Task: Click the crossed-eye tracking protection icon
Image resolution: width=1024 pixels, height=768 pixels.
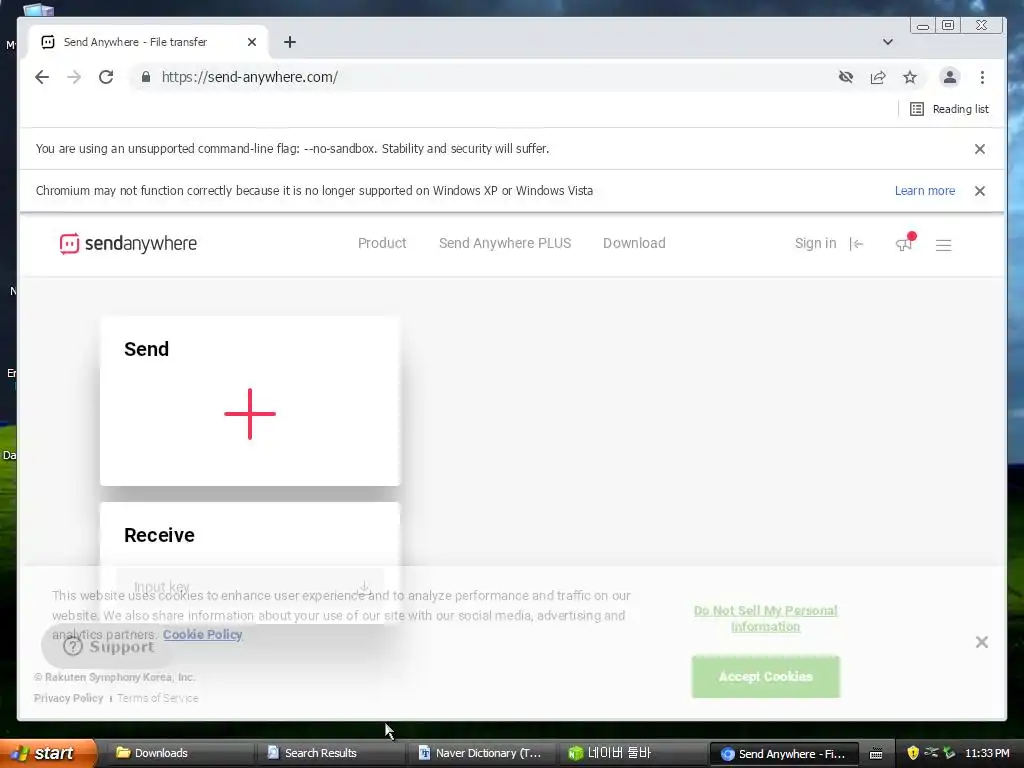Action: tap(846, 77)
